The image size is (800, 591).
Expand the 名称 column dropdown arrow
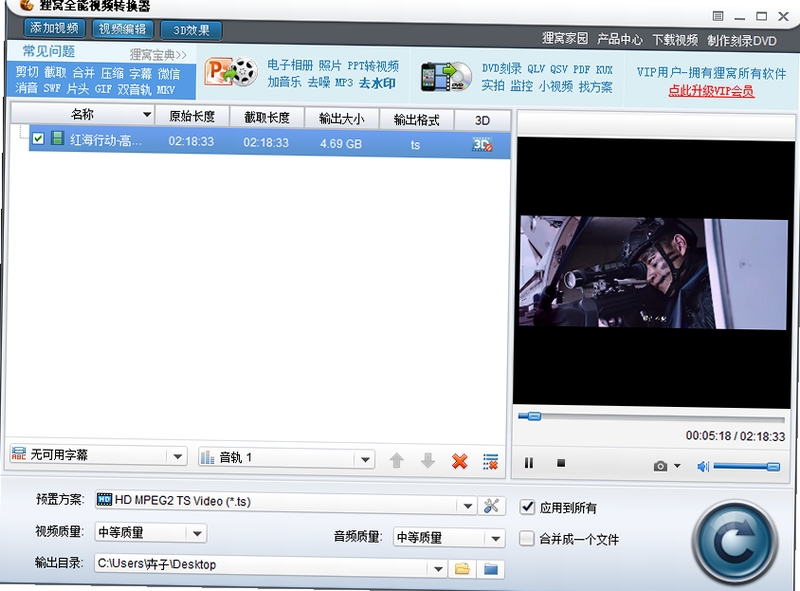click(x=146, y=114)
